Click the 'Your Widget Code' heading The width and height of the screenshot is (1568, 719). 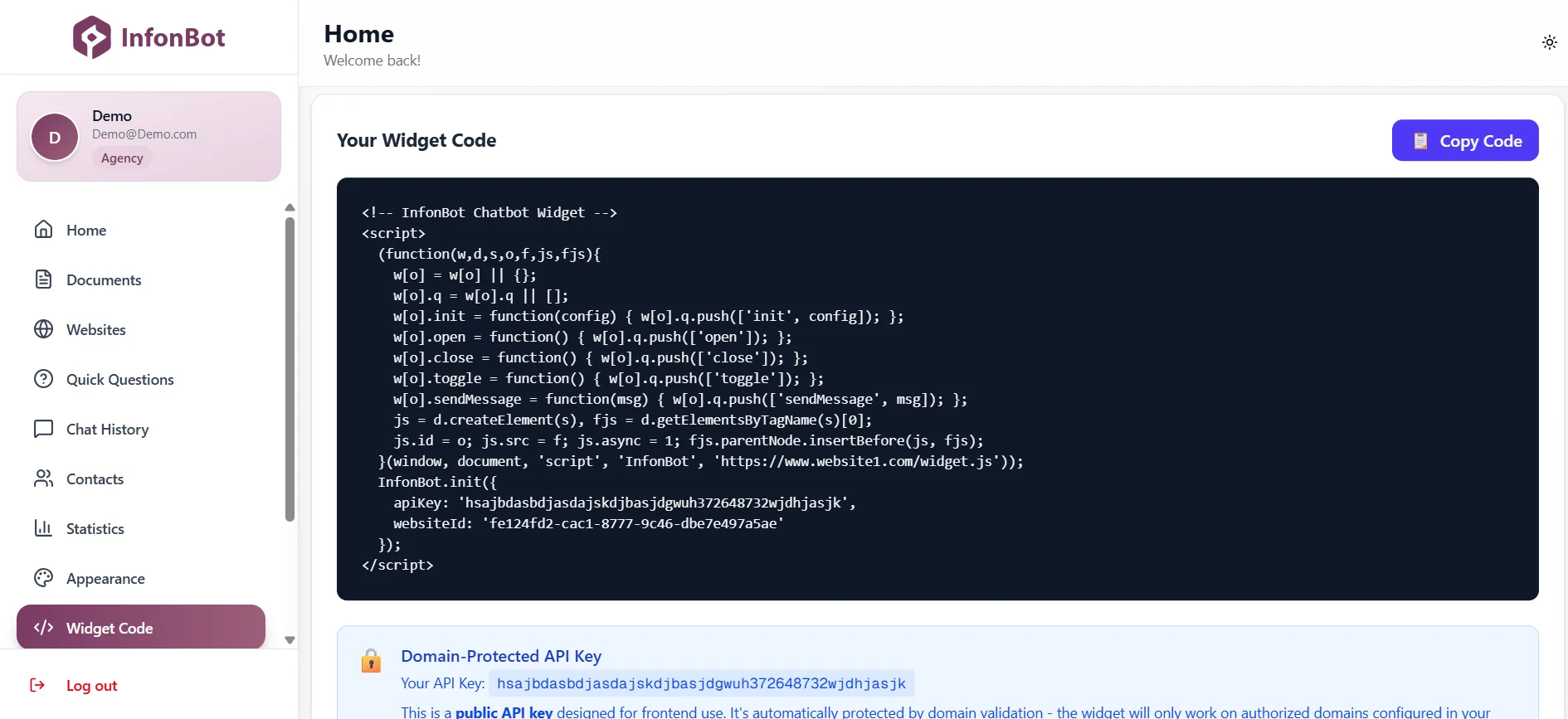(416, 140)
